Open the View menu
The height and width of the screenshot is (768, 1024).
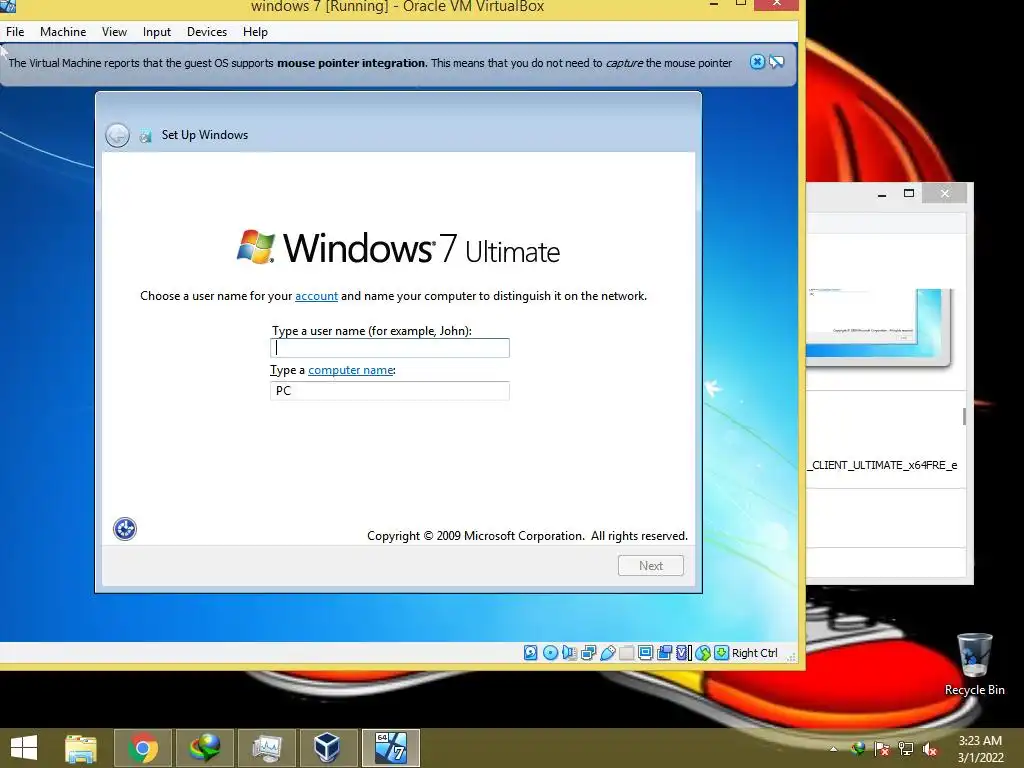pyautogui.click(x=114, y=31)
